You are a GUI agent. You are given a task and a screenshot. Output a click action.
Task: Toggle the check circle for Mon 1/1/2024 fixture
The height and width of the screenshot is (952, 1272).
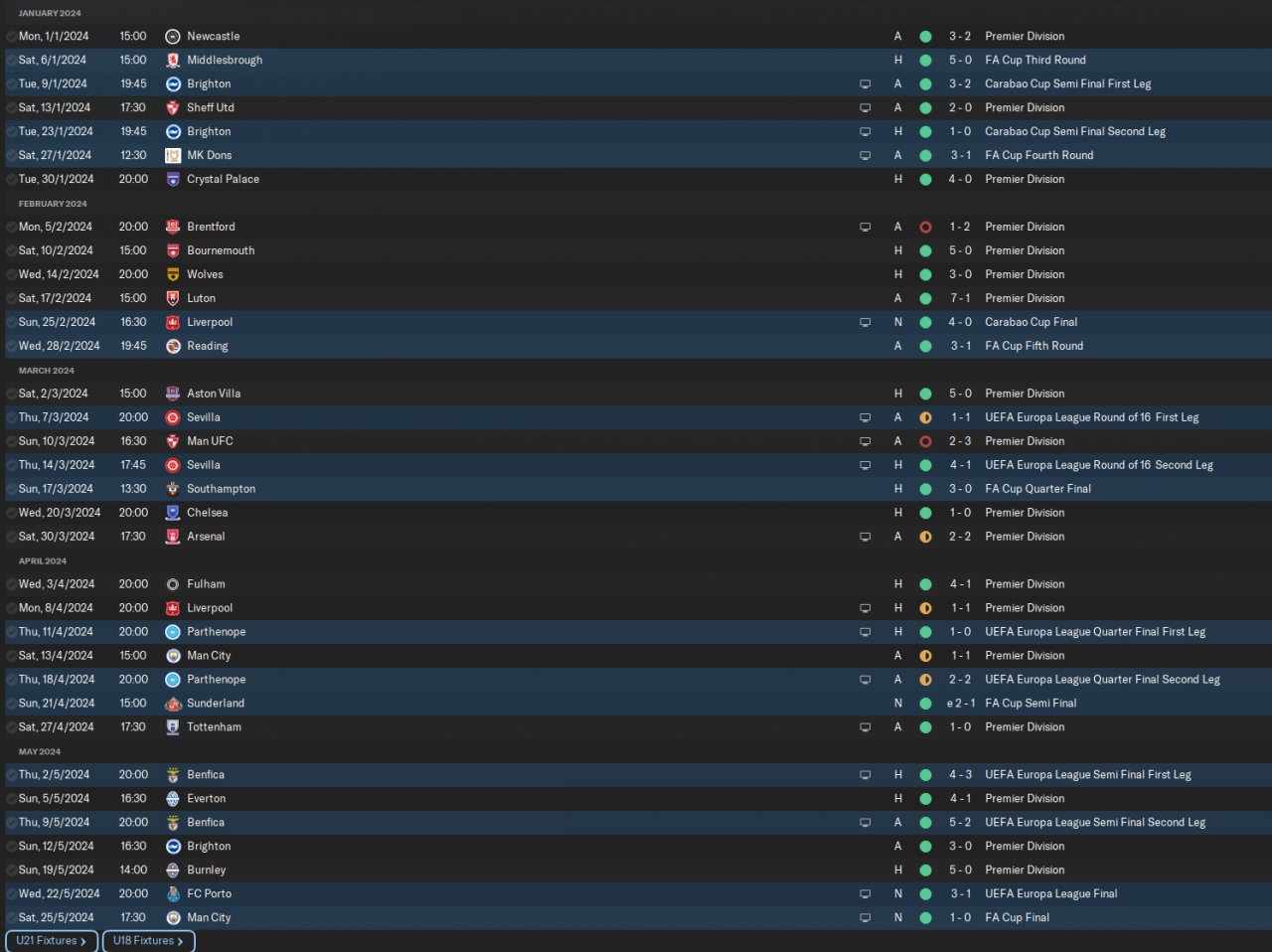pos(11,37)
